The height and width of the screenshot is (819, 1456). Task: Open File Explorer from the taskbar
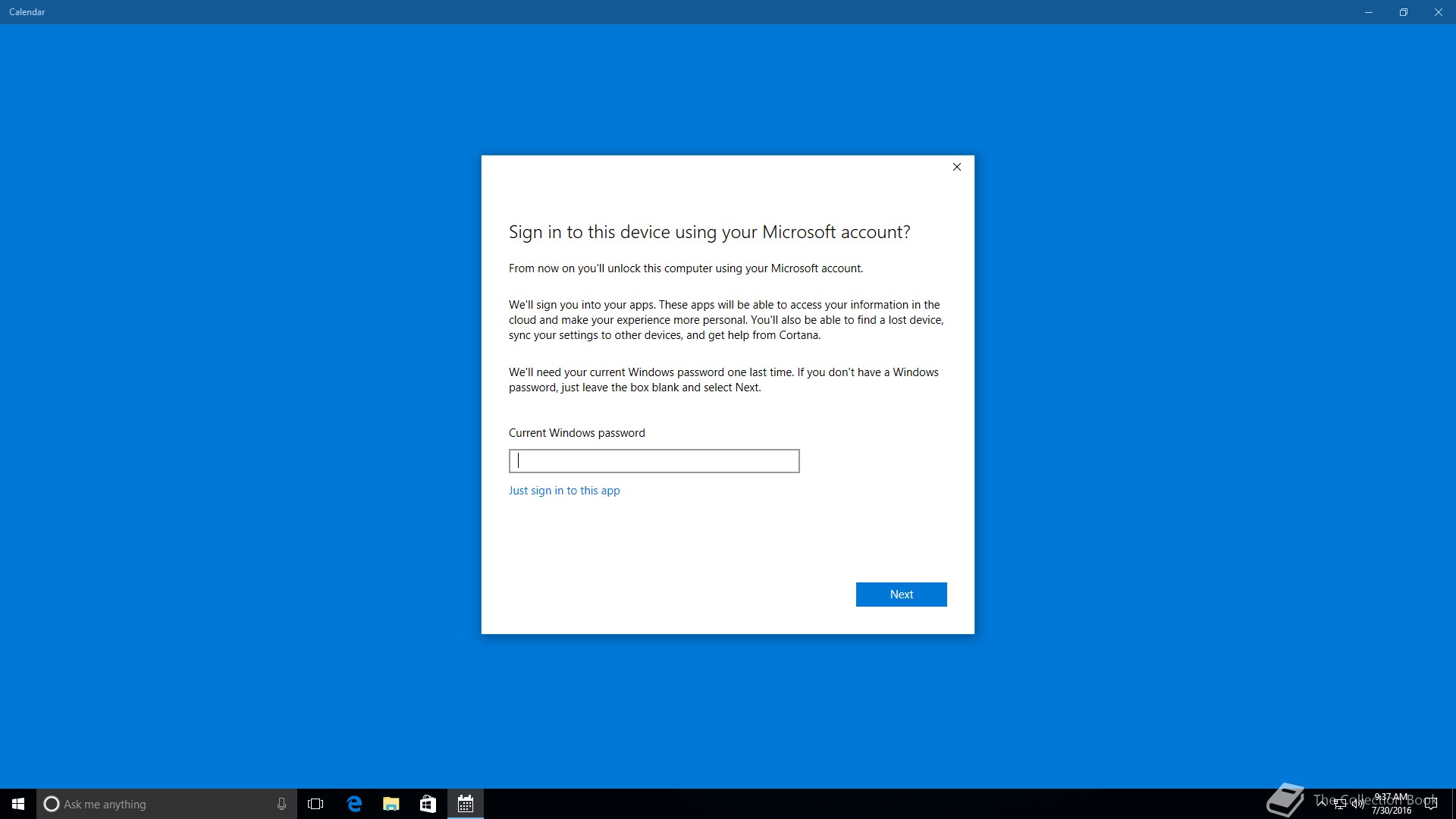391,804
